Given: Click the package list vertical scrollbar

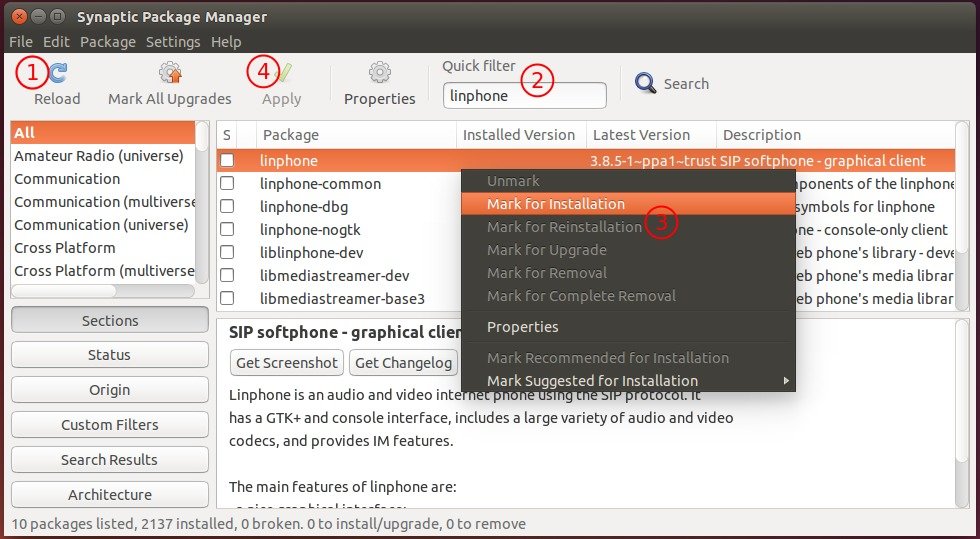Looking at the screenshot, I should click(x=962, y=216).
